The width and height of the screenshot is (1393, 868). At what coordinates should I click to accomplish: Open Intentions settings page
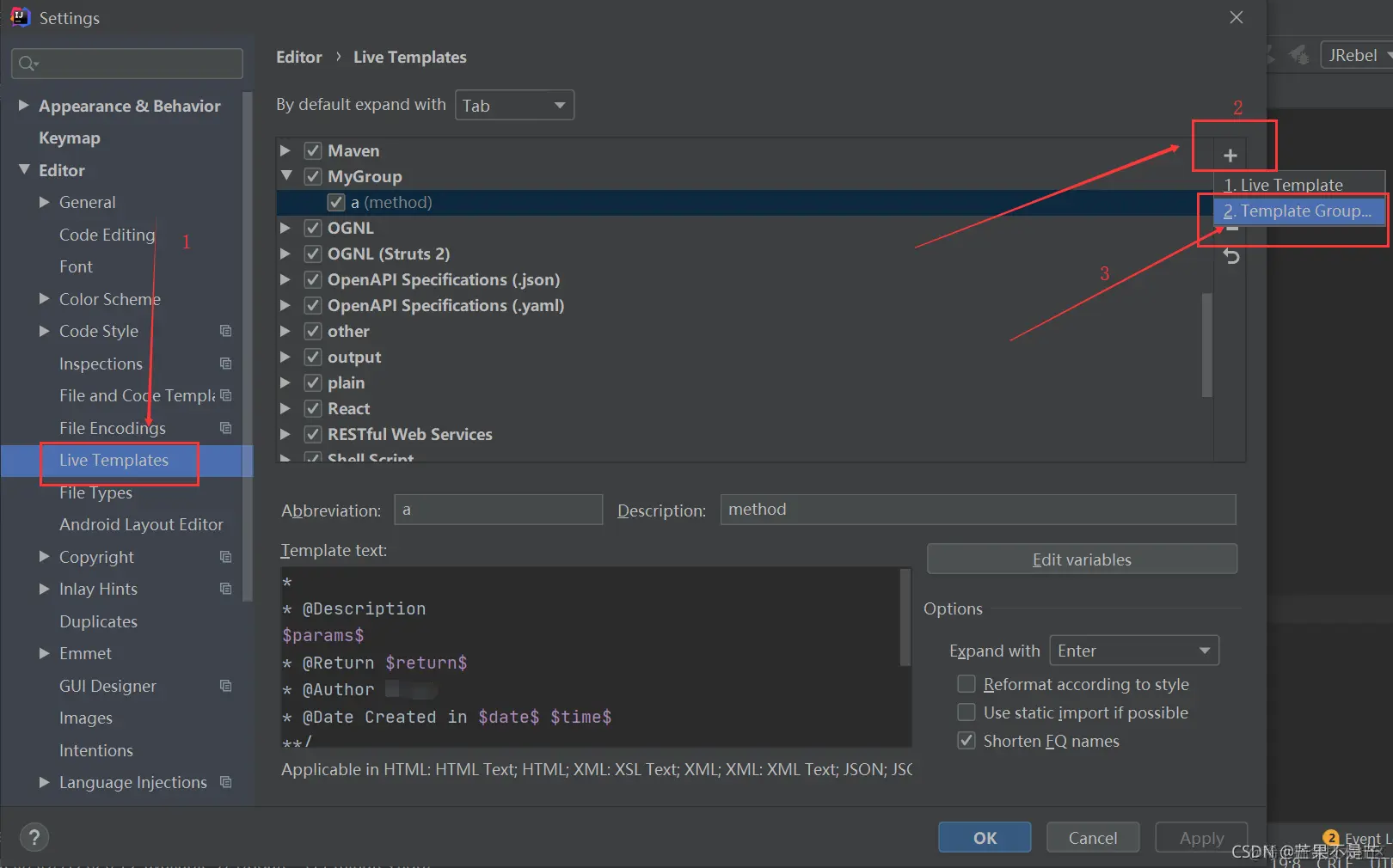(96, 750)
